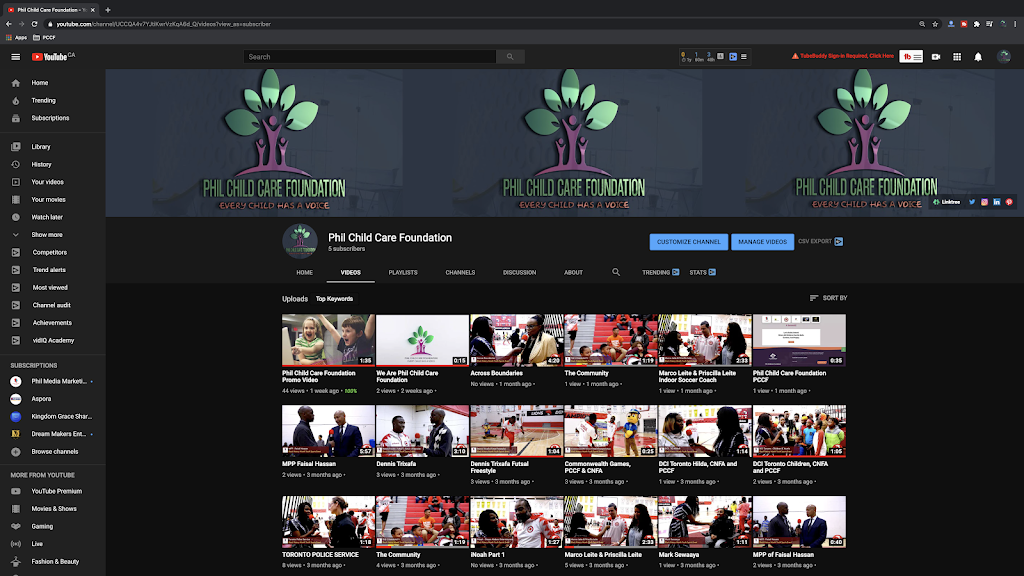Open new browser tab
The width and height of the screenshot is (1024, 576).
point(108,10)
